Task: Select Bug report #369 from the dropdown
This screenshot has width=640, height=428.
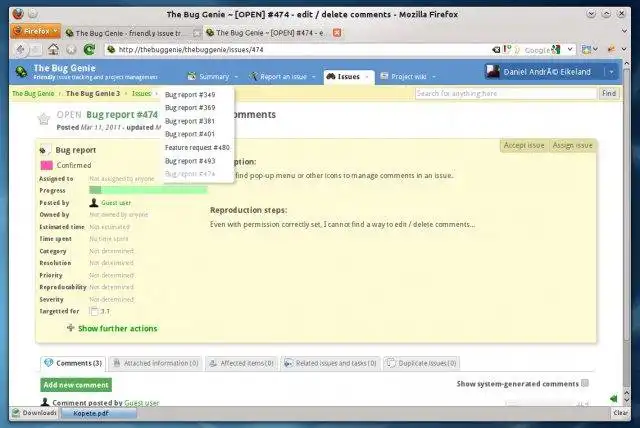Action: [190, 108]
